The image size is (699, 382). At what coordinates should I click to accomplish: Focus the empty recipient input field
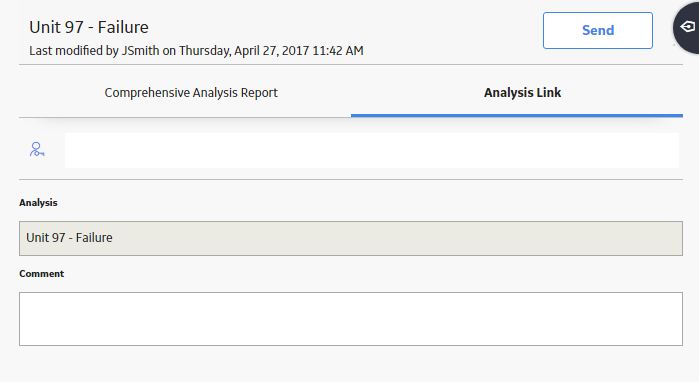[x=372, y=150]
